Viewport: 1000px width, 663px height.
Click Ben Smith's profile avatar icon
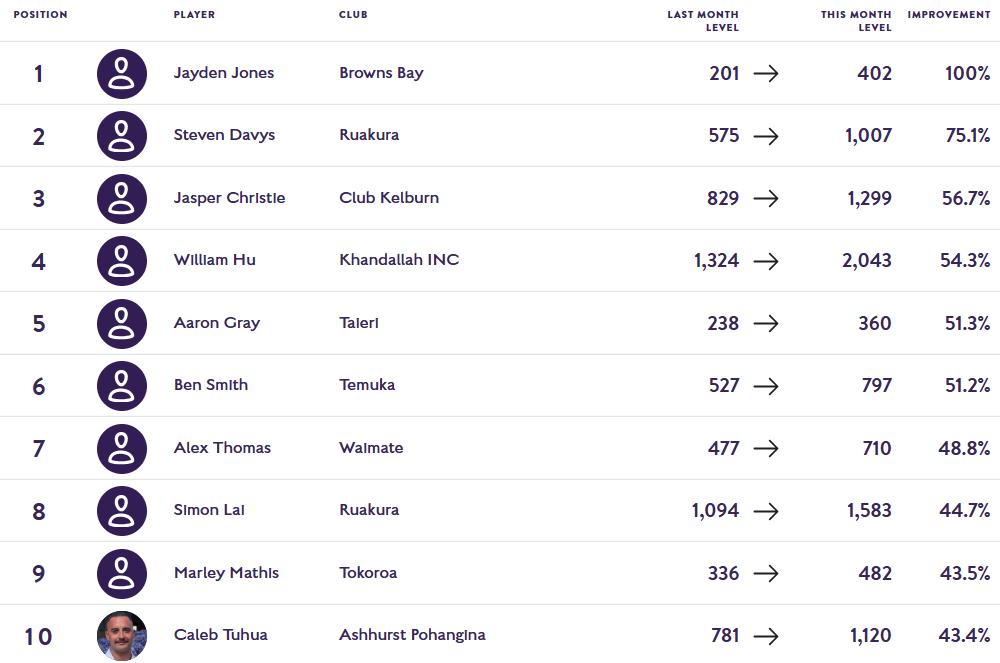pos(122,386)
